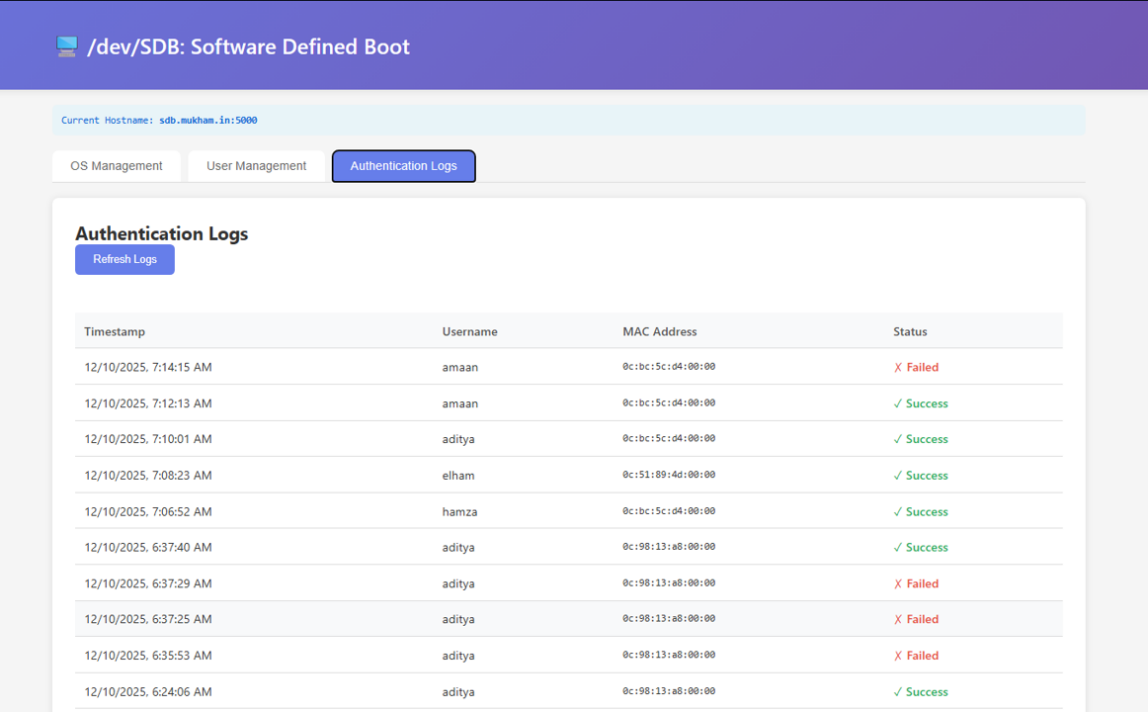1148x712 pixels.
Task: Click the Success status at 6:24:06 AM
Action: [920, 692]
